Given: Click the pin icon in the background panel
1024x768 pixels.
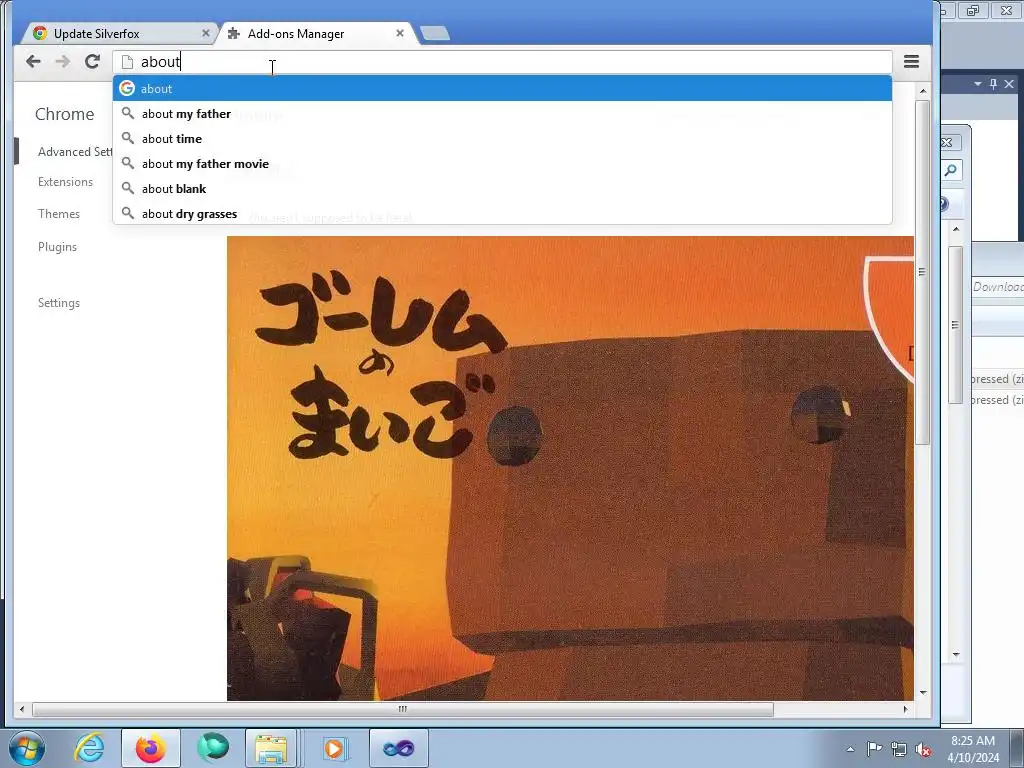Looking at the screenshot, I should coord(993,84).
